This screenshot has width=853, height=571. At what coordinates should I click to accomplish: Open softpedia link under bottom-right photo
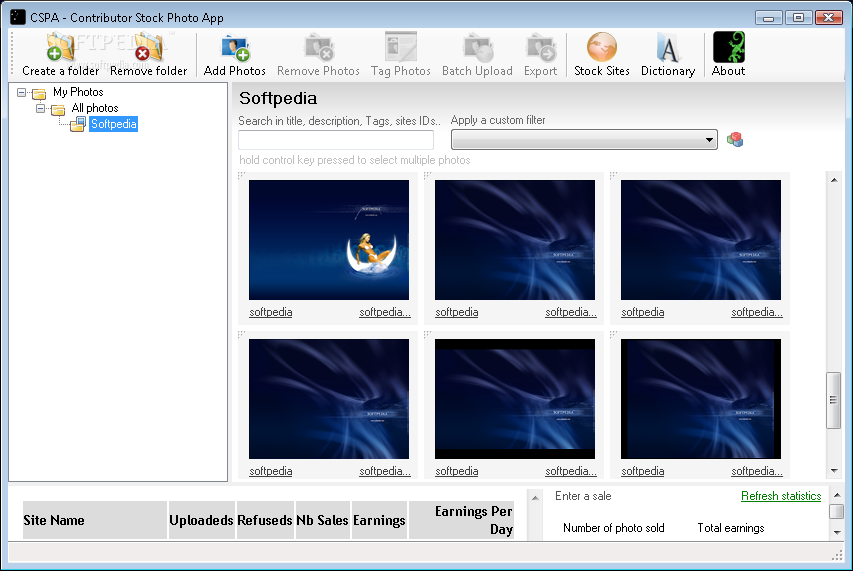tap(642, 471)
